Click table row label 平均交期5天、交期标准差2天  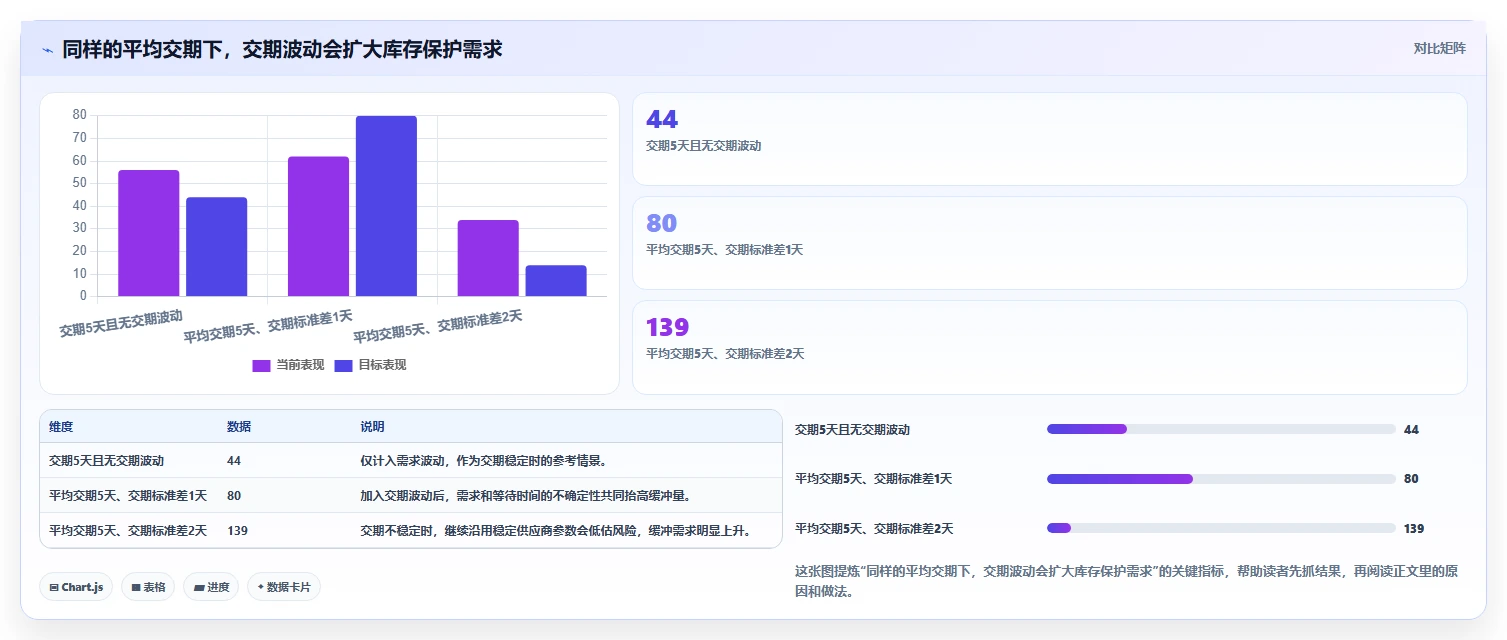coord(128,530)
